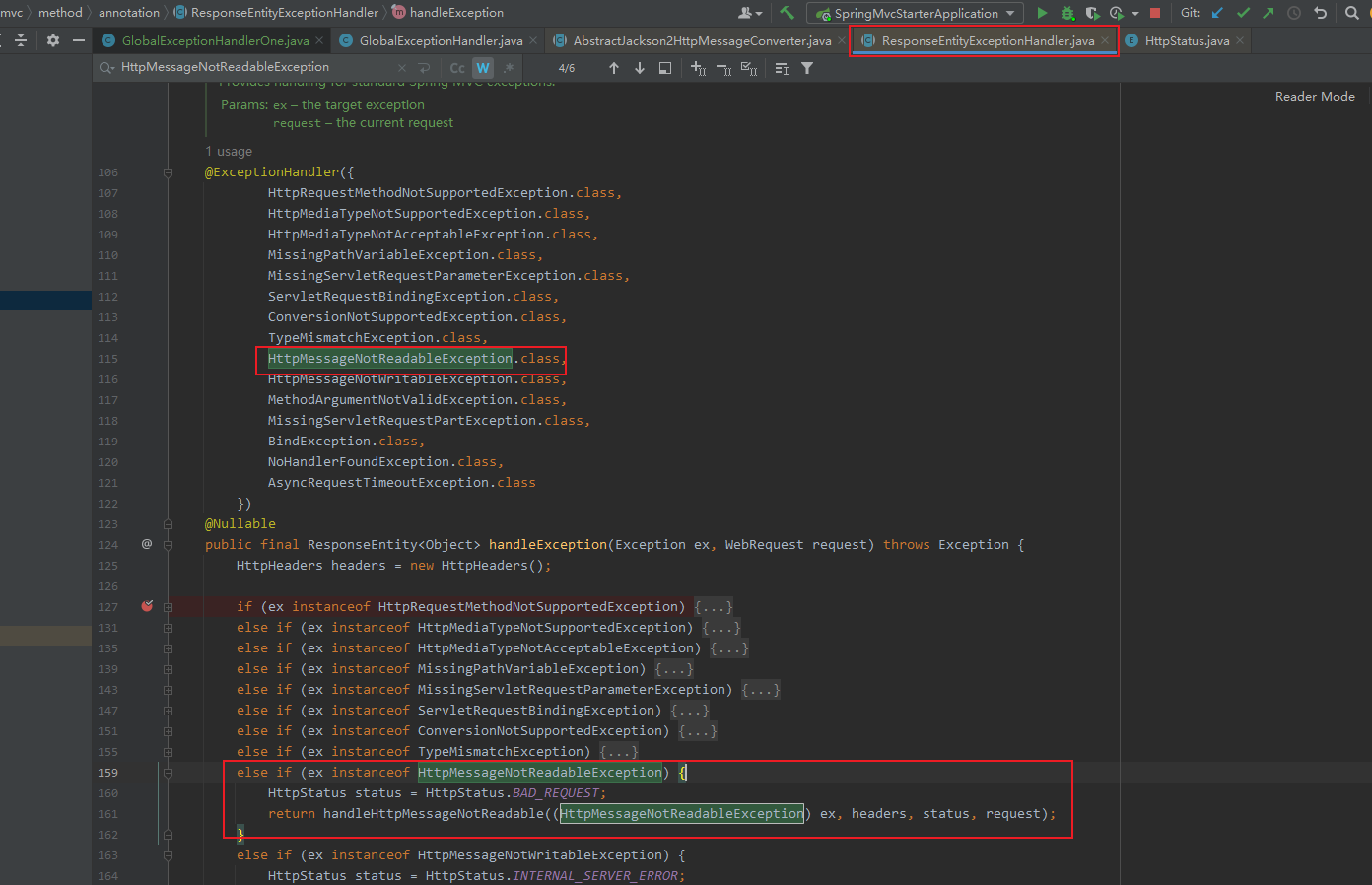
Task: Toggle search multiline options icon
Action: 782,68
